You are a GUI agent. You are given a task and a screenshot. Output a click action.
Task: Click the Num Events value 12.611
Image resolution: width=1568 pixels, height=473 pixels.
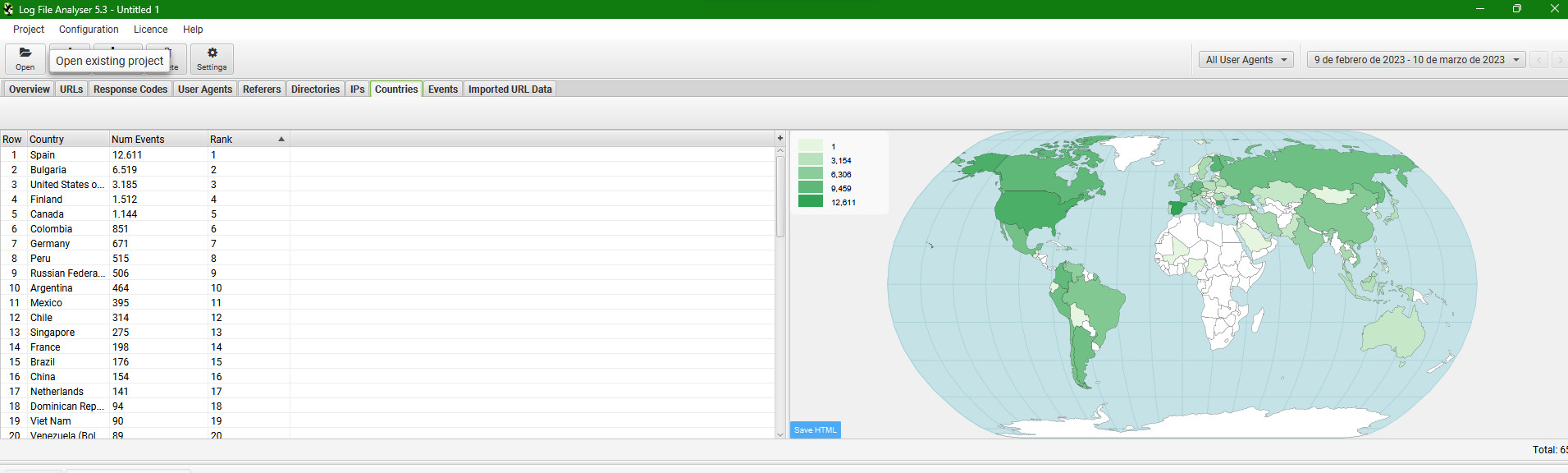[127, 155]
